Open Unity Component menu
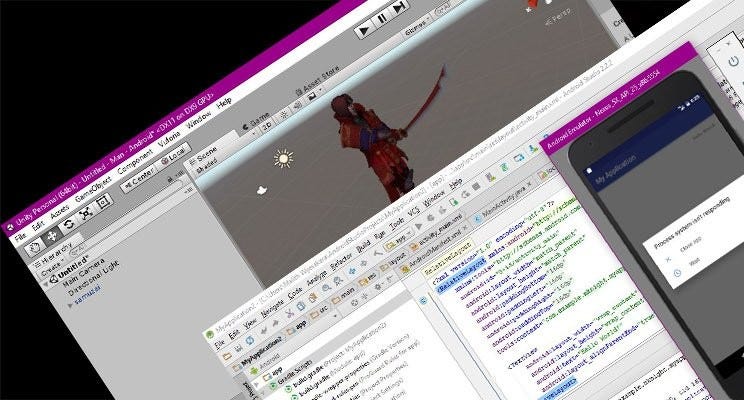 pos(135,162)
